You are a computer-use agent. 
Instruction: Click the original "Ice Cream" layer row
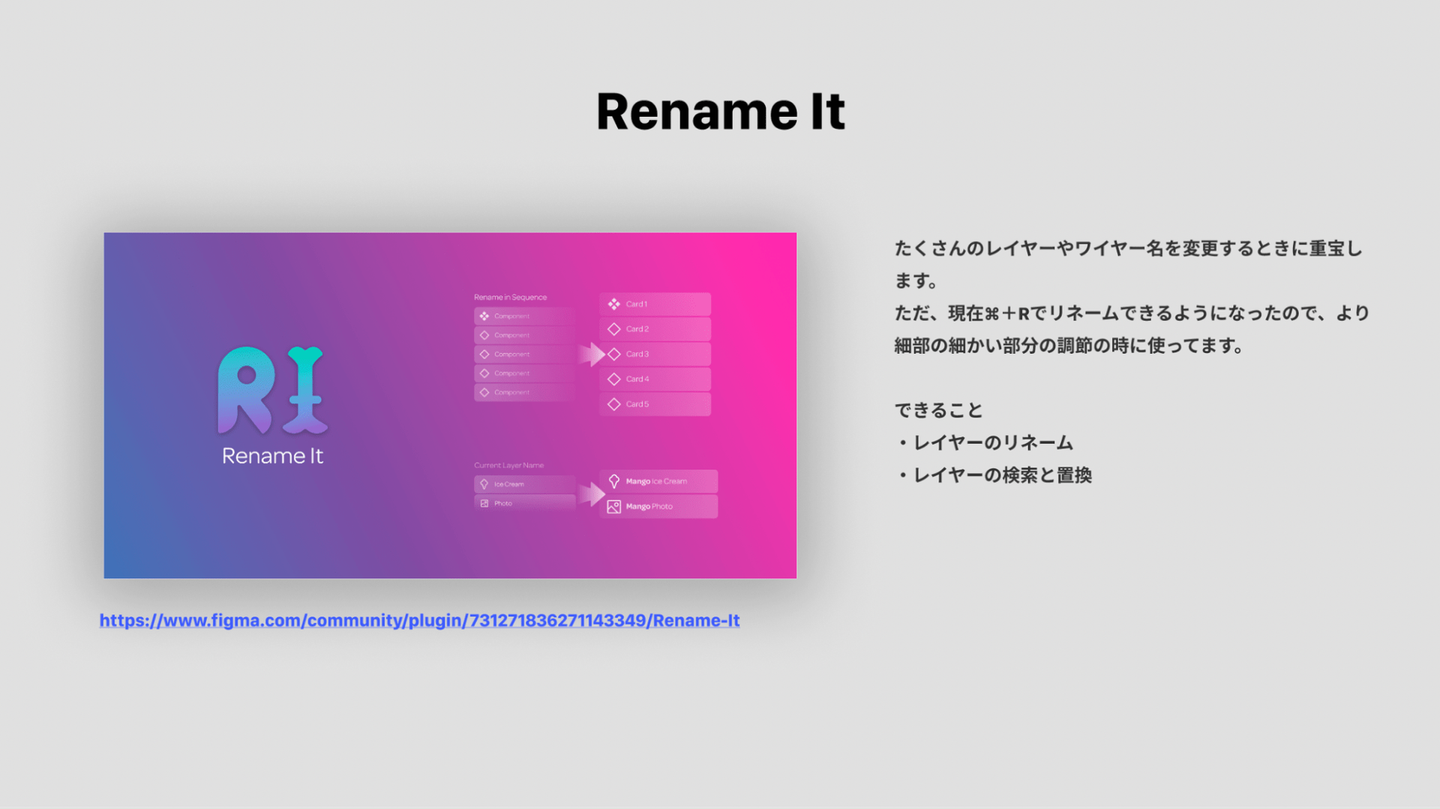coord(525,484)
